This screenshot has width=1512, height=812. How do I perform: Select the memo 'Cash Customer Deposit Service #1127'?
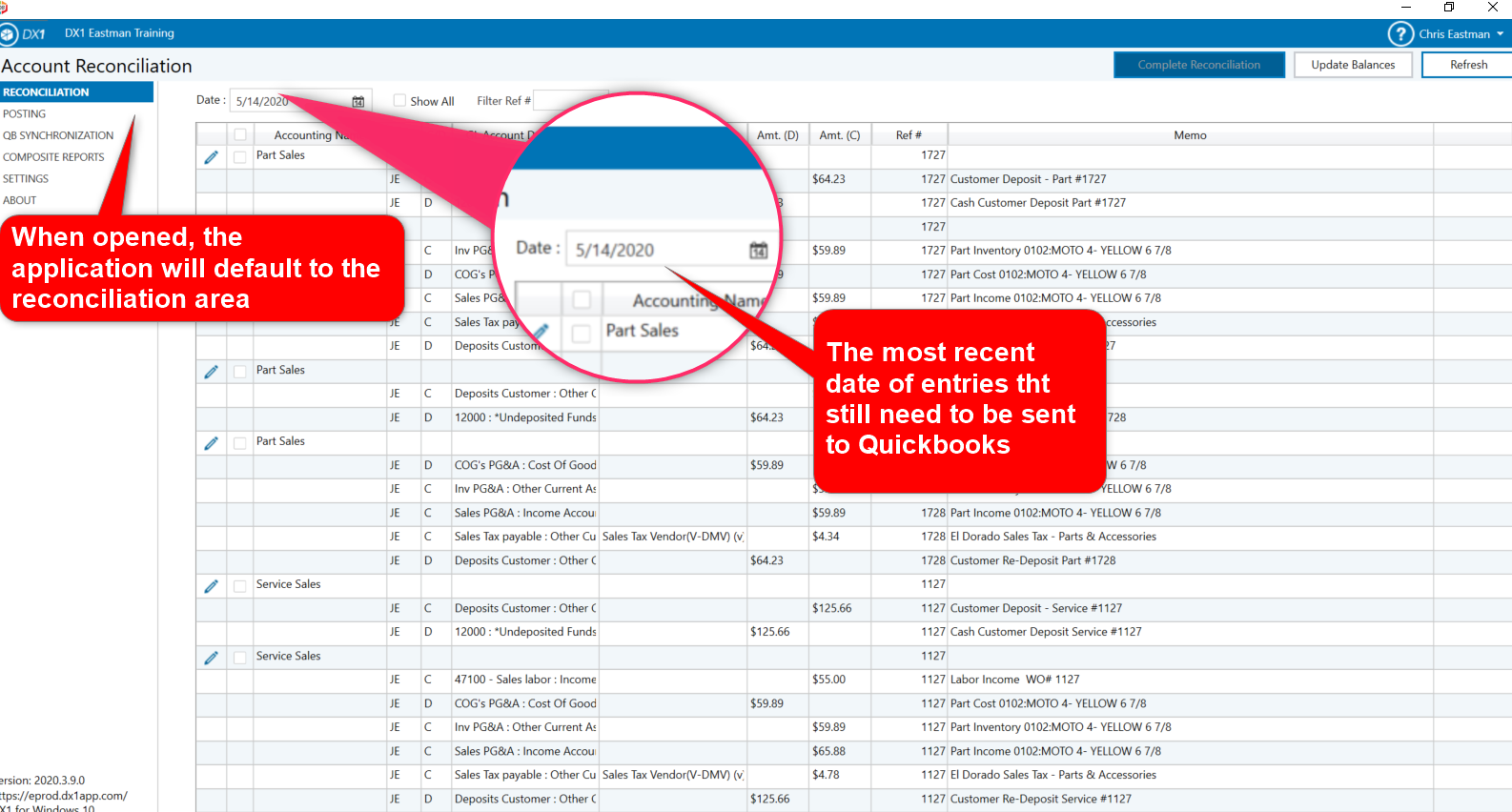[1045, 632]
